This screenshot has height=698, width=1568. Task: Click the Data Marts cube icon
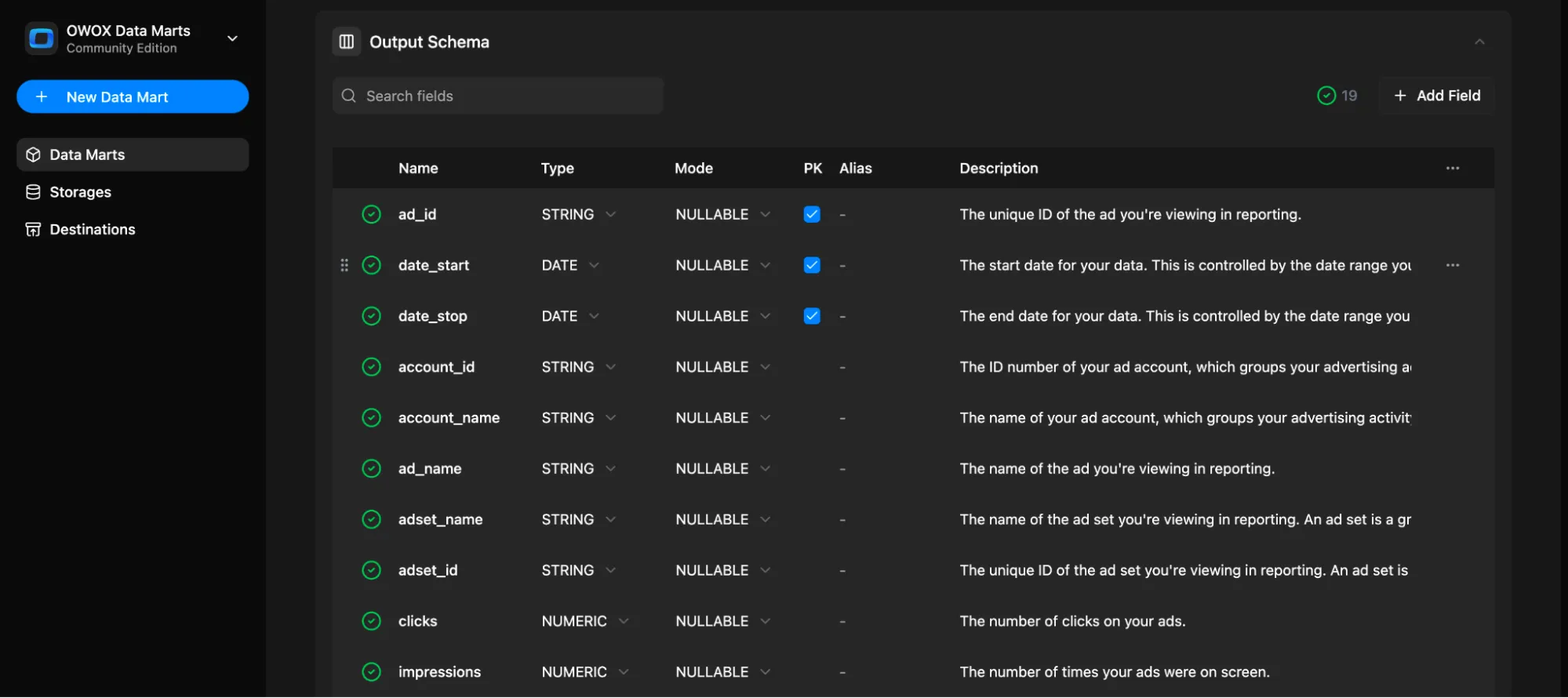pos(33,155)
